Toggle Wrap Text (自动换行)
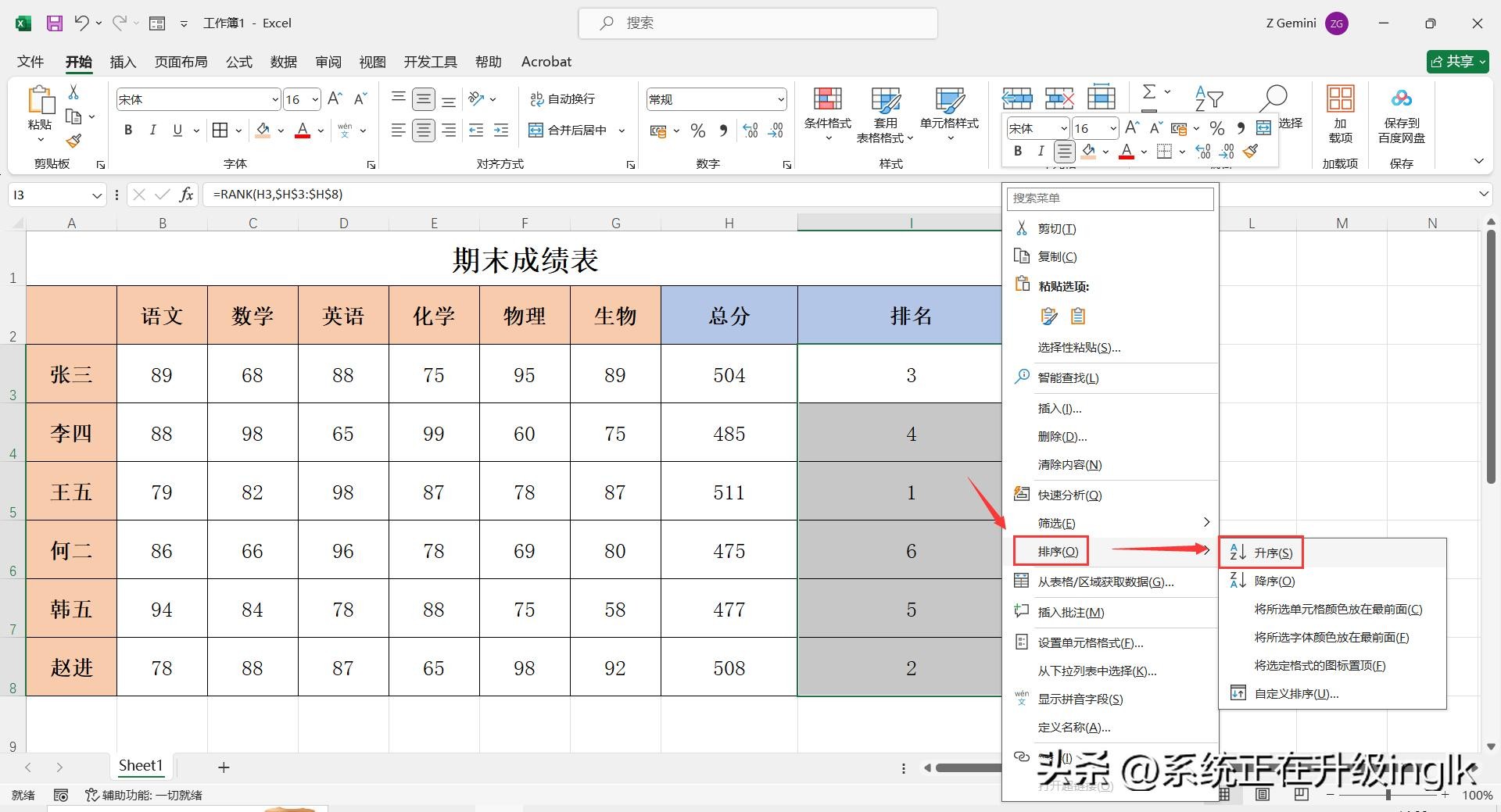Image resolution: width=1501 pixels, height=812 pixels. [562, 99]
